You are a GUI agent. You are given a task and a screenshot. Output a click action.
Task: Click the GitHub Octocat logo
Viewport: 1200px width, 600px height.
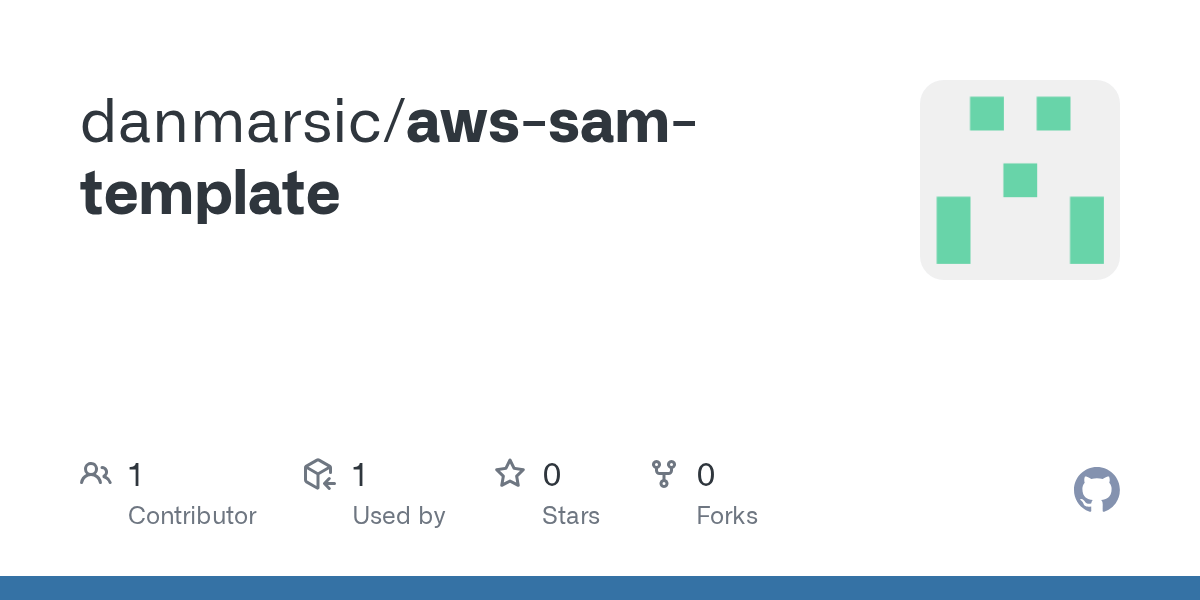(1097, 490)
